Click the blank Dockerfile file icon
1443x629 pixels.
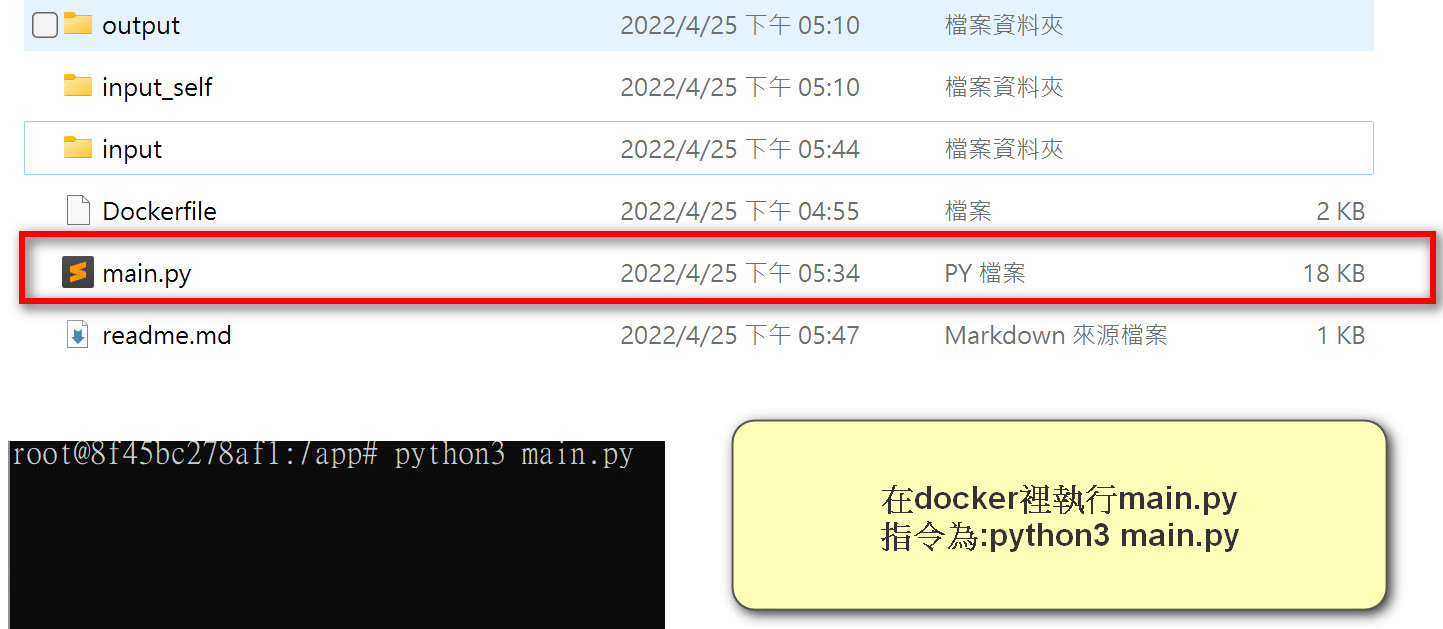tap(78, 210)
